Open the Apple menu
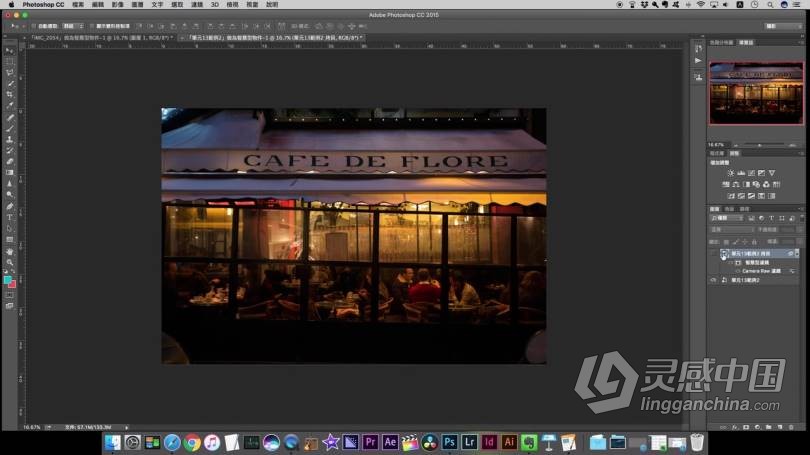The image size is (810, 455). 10,4
